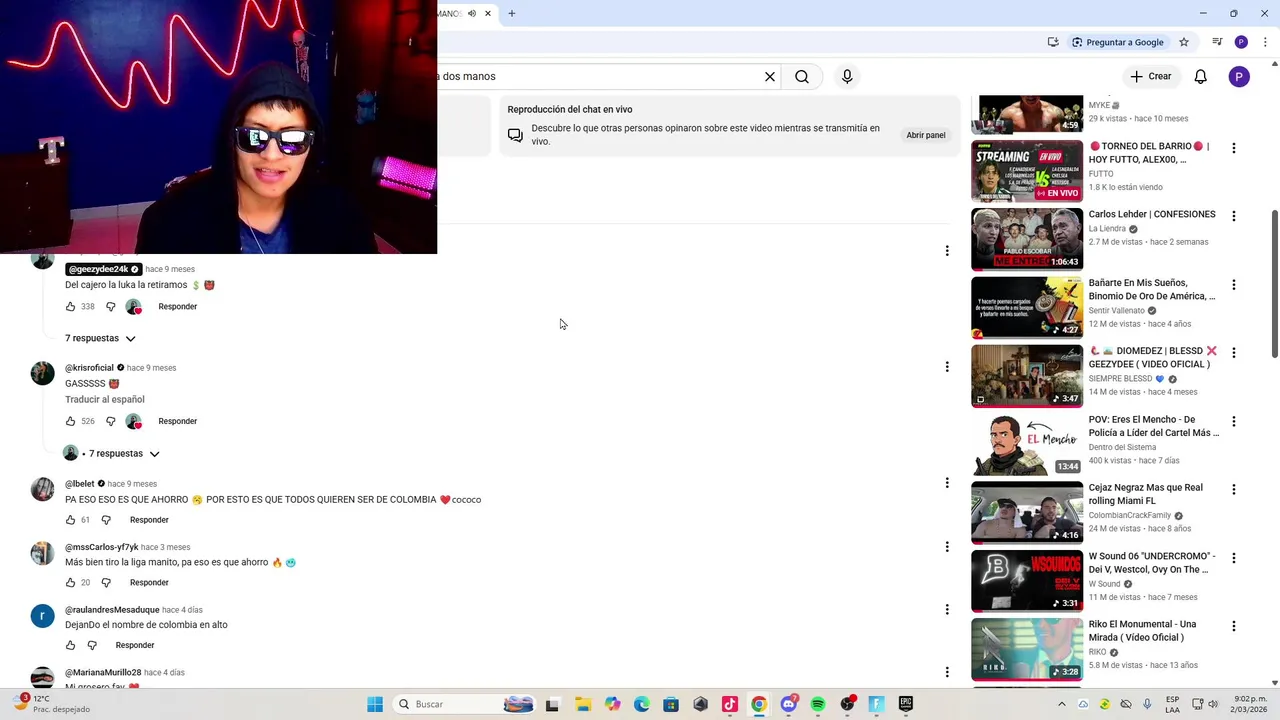Open options for Carlos Lehder CONFESIONES video
The height and width of the screenshot is (720, 1280).
tap(1234, 216)
